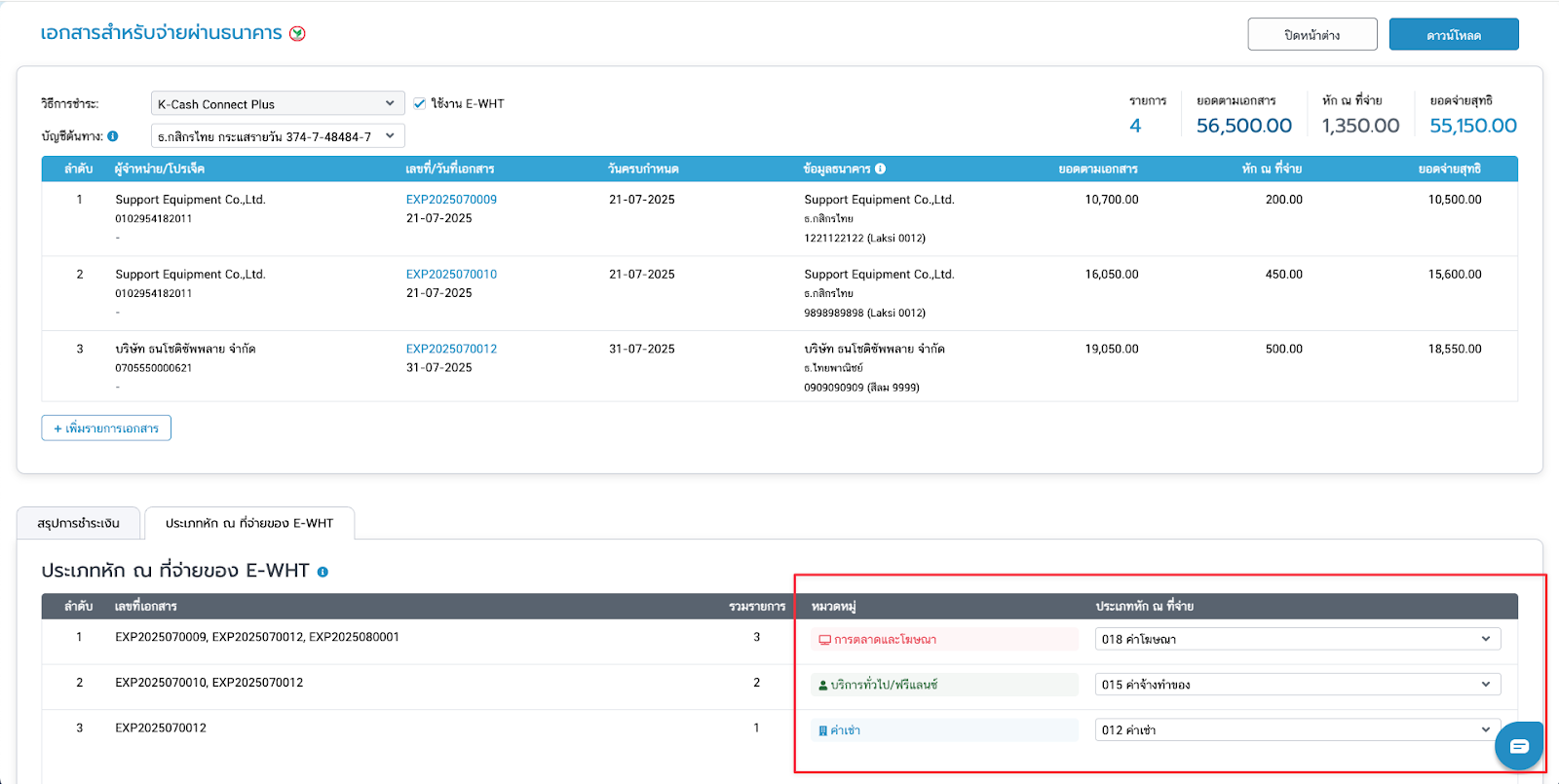Expand the source bank account dropdown
The height and width of the screenshot is (784, 1559).
pyautogui.click(x=277, y=136)
